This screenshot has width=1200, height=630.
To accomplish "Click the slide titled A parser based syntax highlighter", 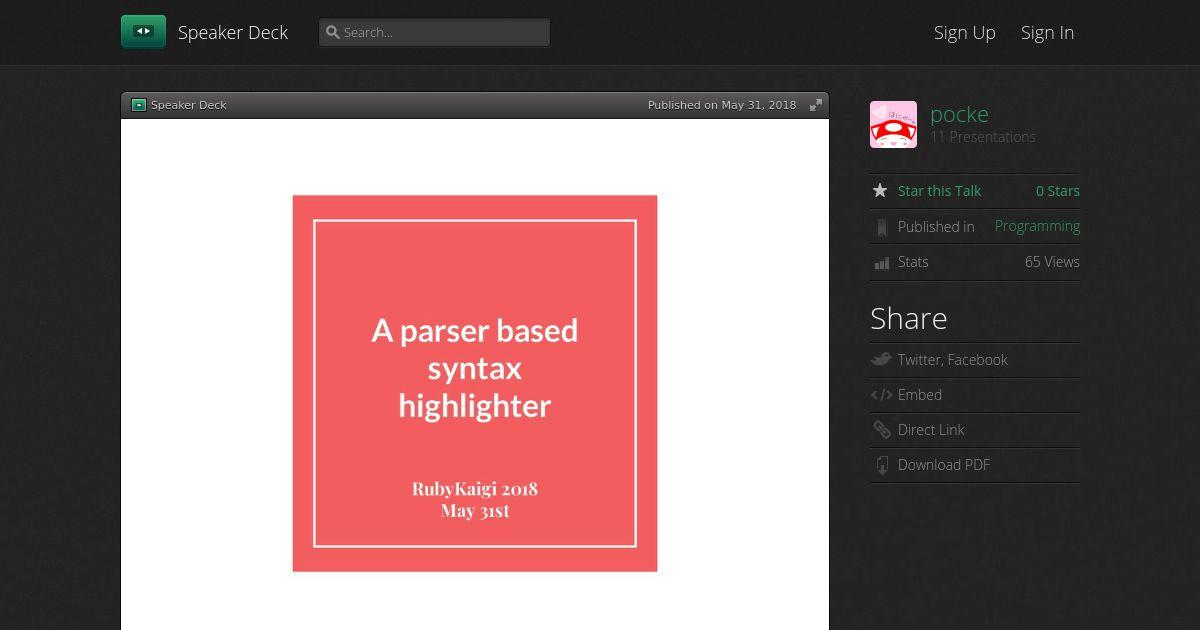I will pyautogui.click(x=475, y=383).
